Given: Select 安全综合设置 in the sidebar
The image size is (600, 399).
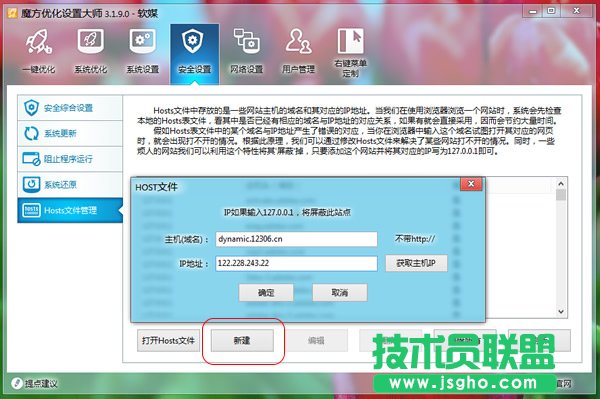Looking at the screenshot, I should [70, 108].
